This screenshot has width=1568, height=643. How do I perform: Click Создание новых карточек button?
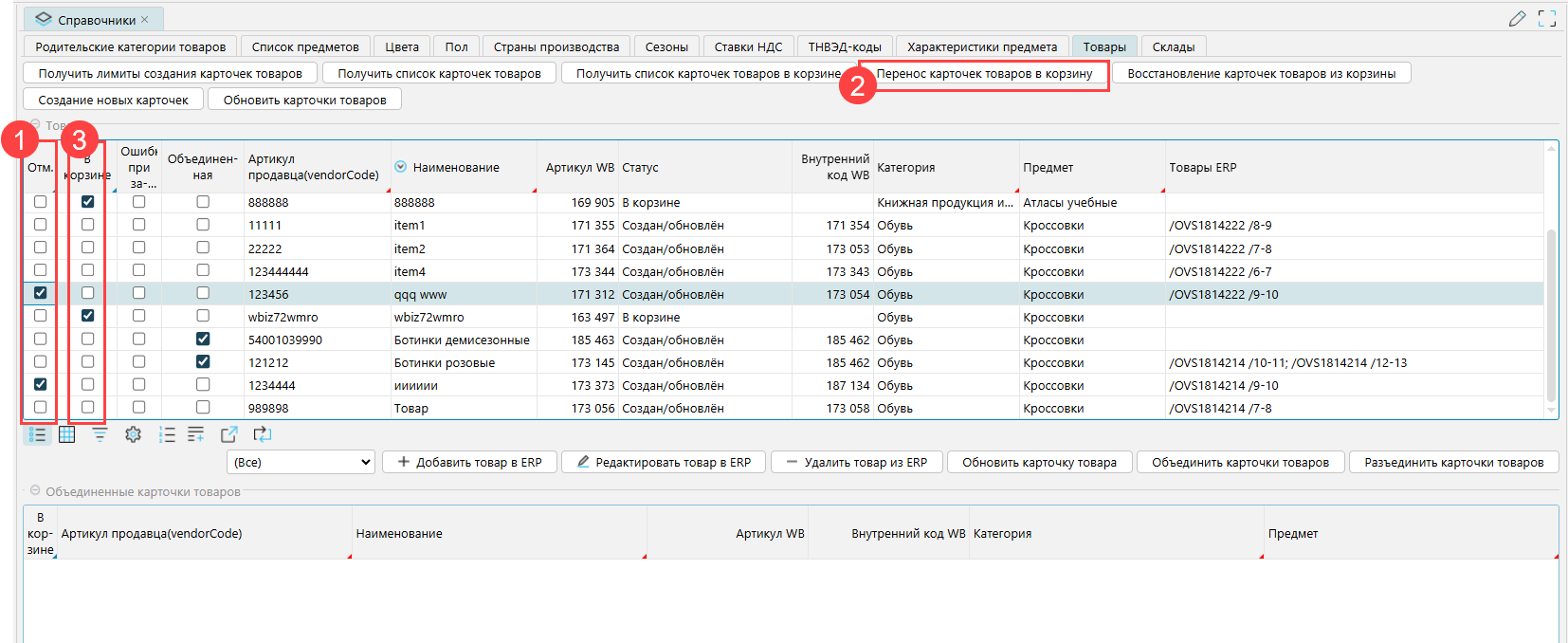pyautogui.click(x=113, y=100)
